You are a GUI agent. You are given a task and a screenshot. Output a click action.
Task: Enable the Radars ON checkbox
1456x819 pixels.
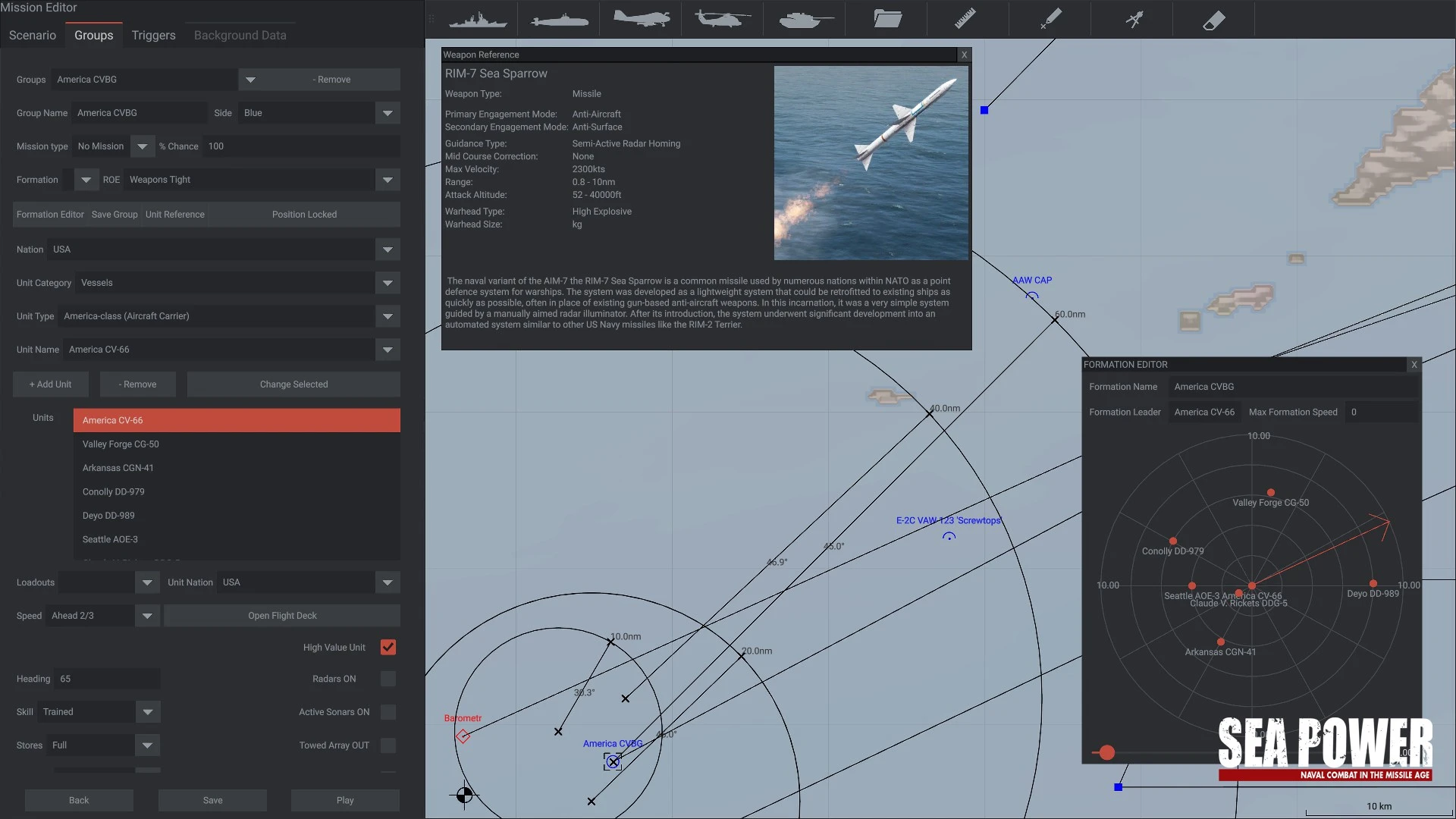click(388, 679)
